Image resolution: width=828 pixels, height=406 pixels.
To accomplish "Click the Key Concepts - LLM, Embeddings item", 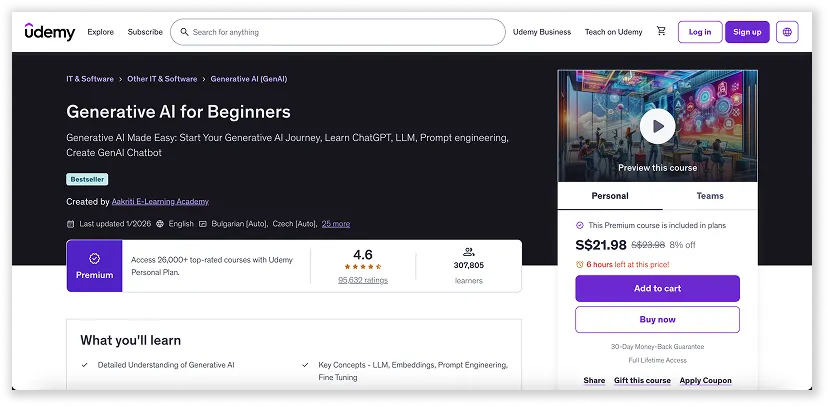I will tap(413, 371).
